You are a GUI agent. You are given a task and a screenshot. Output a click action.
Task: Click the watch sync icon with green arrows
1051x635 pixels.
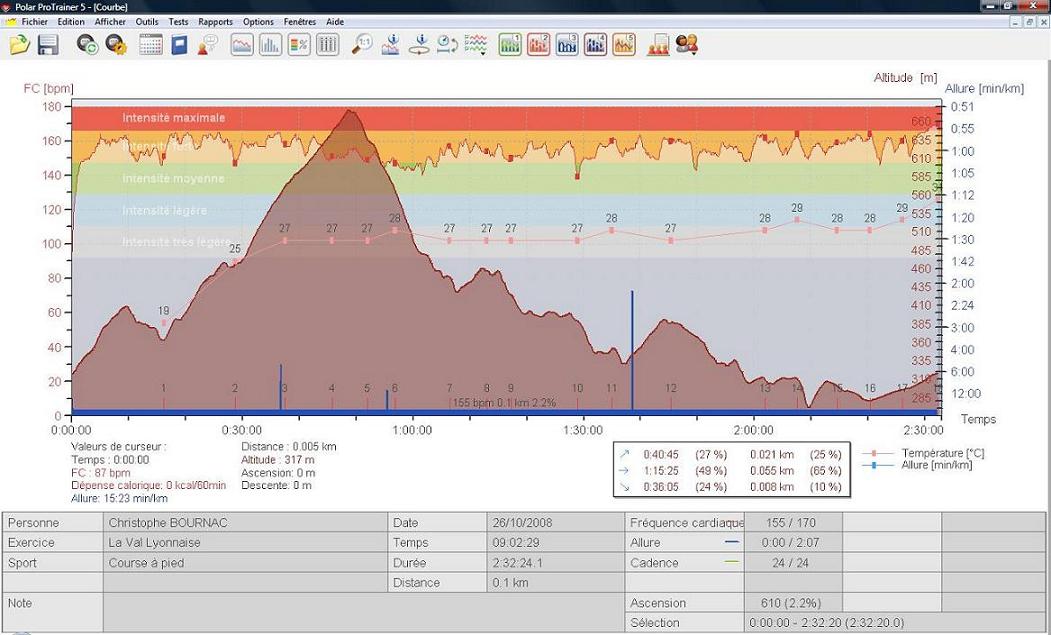pos(87,45)
